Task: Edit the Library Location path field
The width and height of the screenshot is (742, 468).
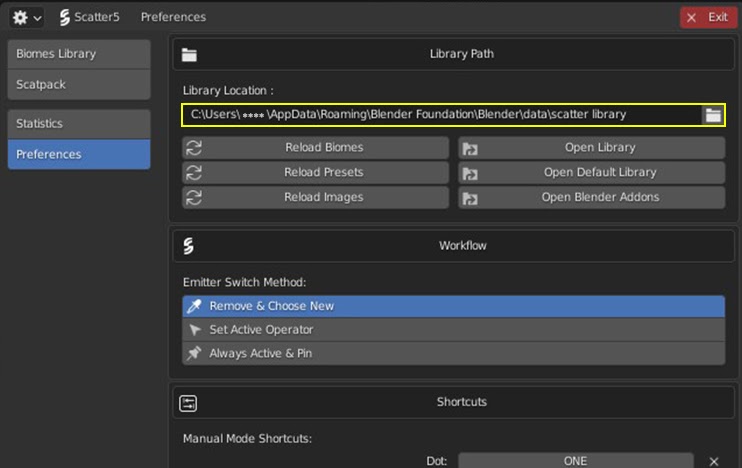Action: (x=441, y=115)
